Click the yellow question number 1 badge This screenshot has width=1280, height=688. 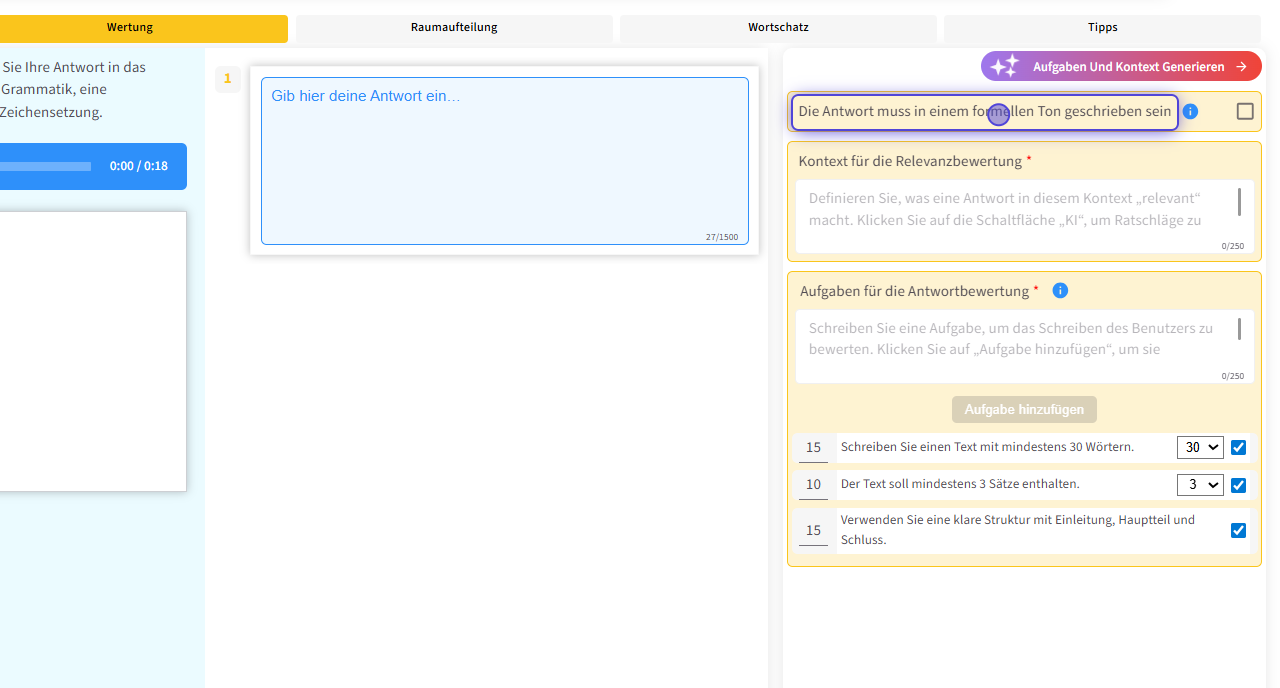(227, 79)
